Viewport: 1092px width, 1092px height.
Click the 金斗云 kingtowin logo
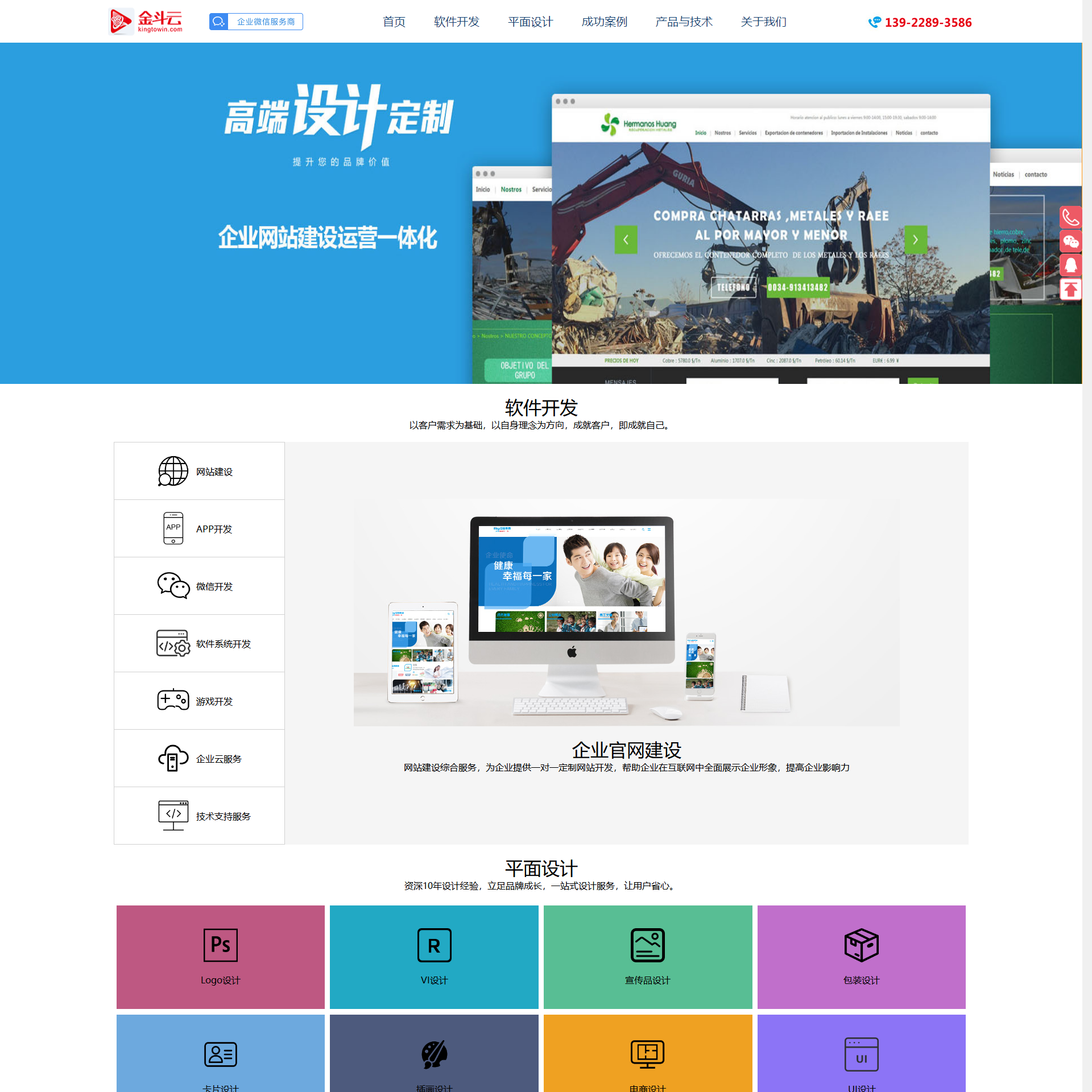[146, 22]
